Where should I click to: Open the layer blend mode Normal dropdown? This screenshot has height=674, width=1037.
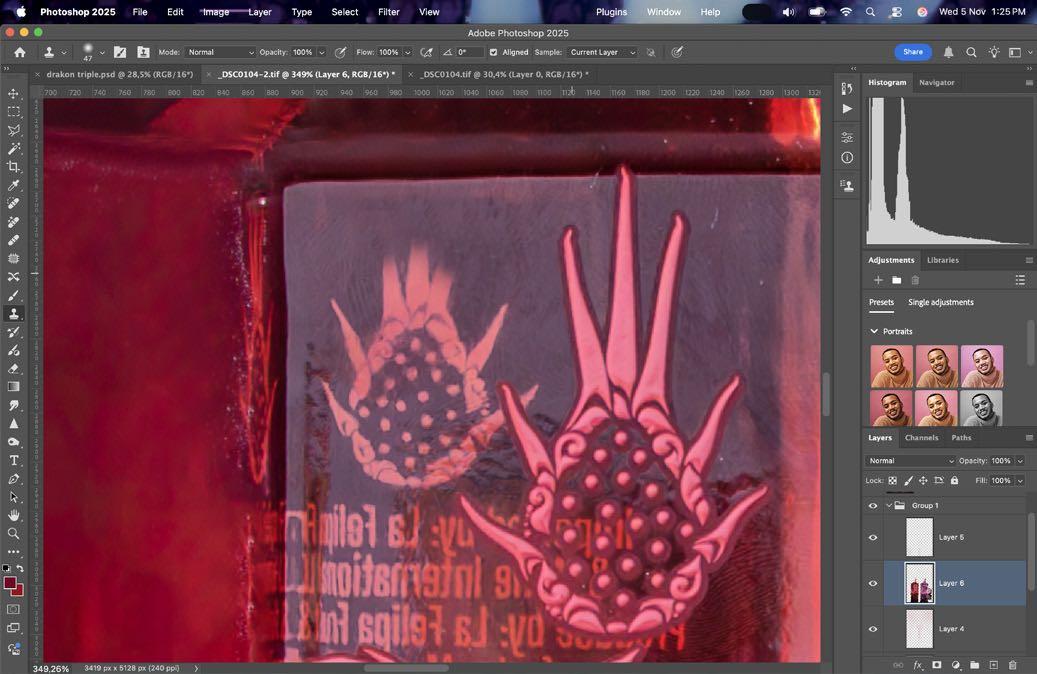click(x=910, y=461)
